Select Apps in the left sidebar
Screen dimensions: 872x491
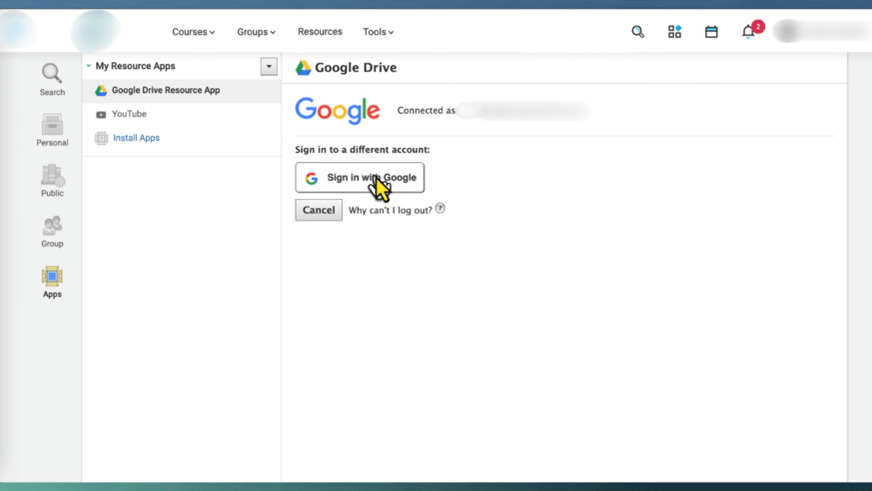tap(52, 282)
